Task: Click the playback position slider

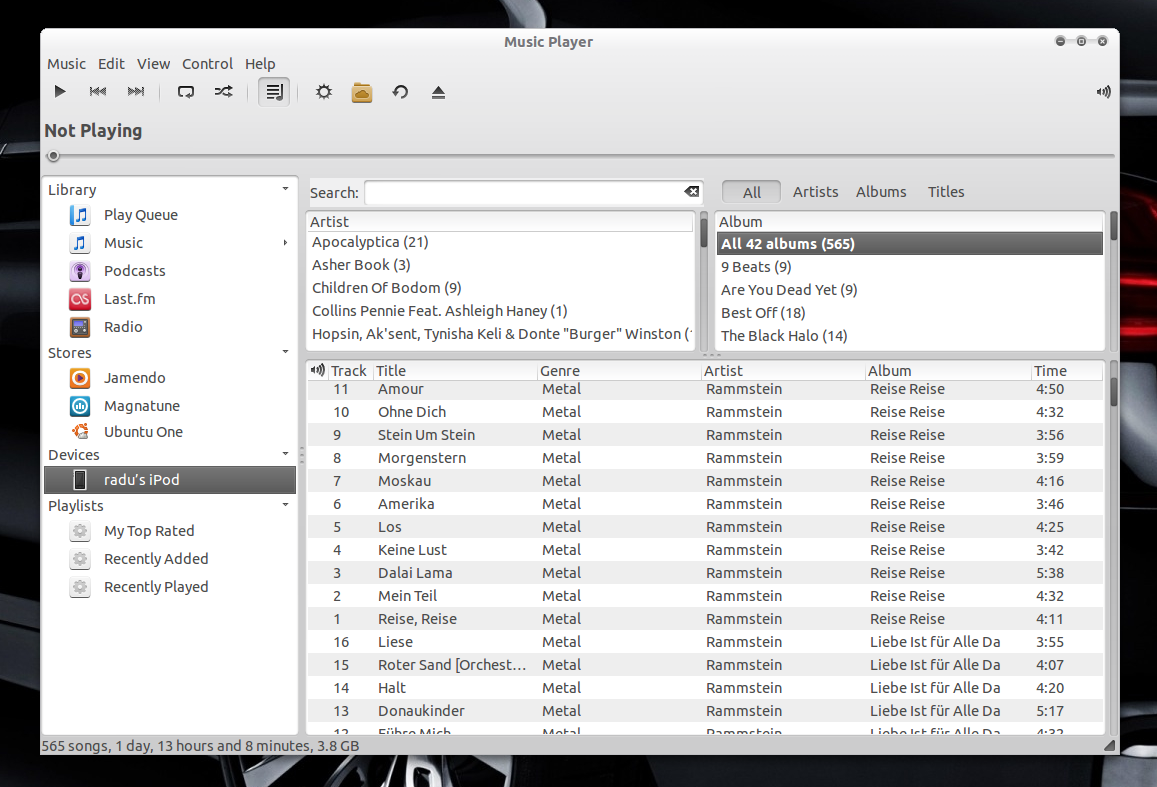Action: pyautogui.click(x=580, y=156)
